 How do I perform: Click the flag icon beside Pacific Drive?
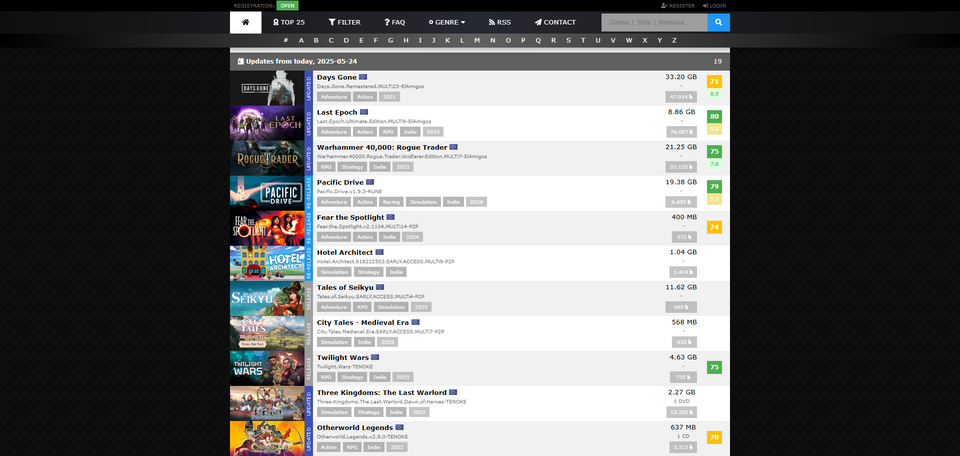click(370, 182)
